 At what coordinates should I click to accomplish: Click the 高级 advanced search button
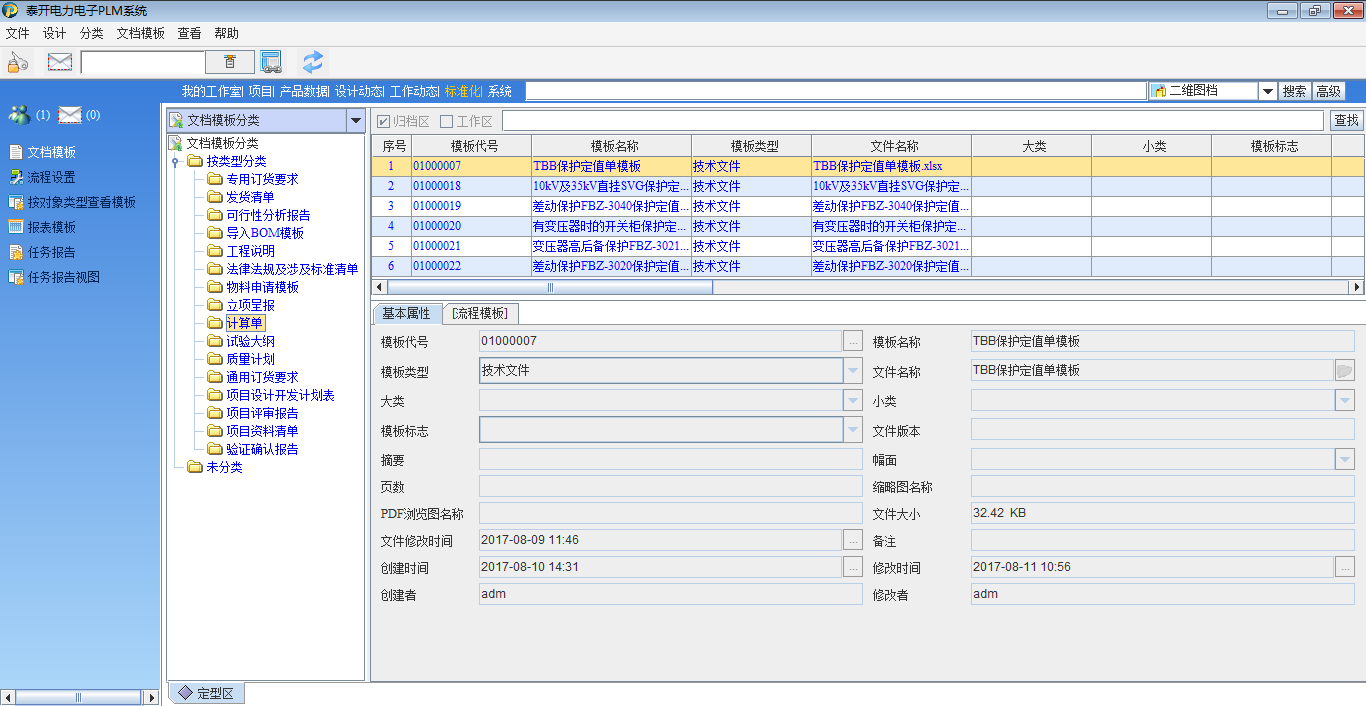coord(1328,91)
